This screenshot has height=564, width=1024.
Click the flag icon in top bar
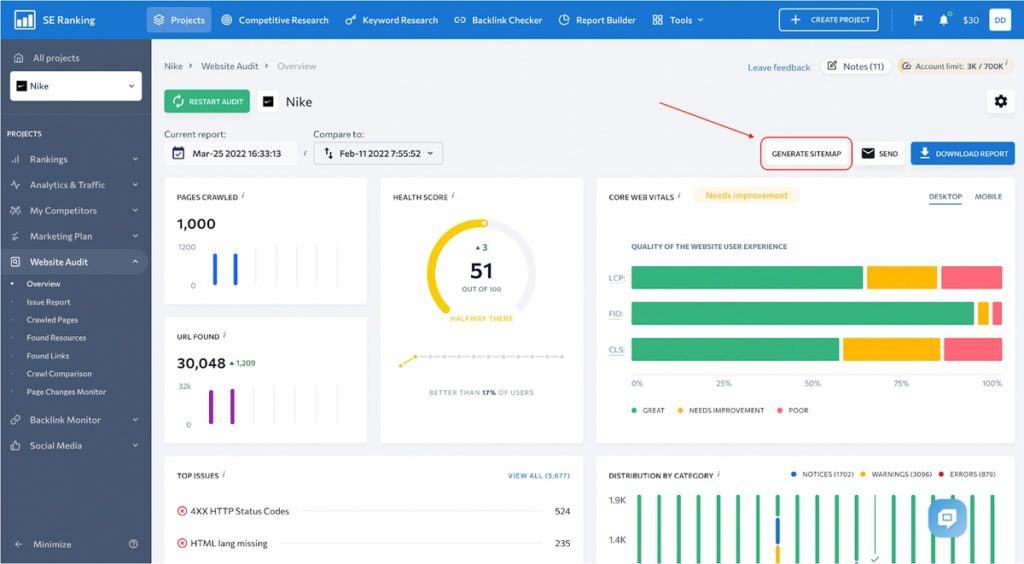tap(918, 20)
